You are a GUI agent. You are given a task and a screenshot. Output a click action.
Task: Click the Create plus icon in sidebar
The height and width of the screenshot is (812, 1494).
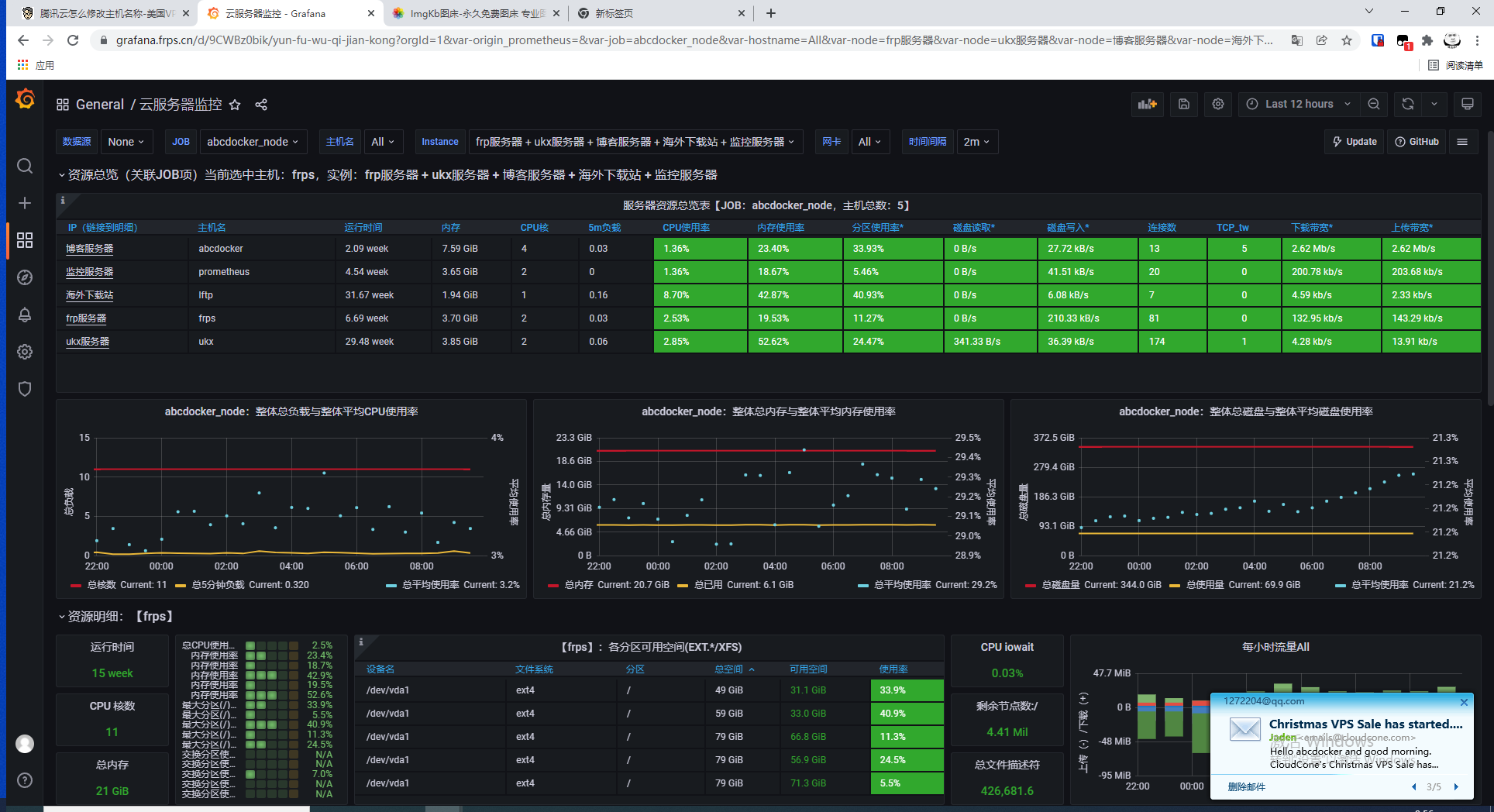click(25, 203)
